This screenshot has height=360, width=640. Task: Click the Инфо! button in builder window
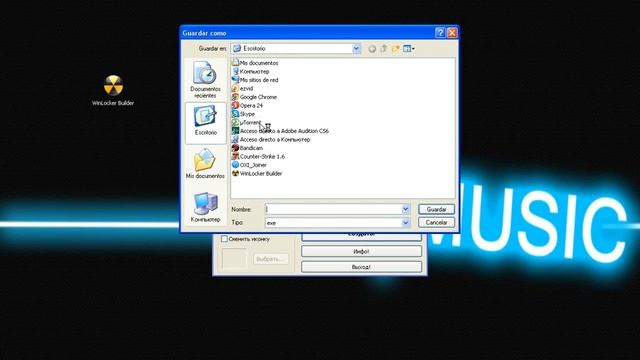[361, 251]
